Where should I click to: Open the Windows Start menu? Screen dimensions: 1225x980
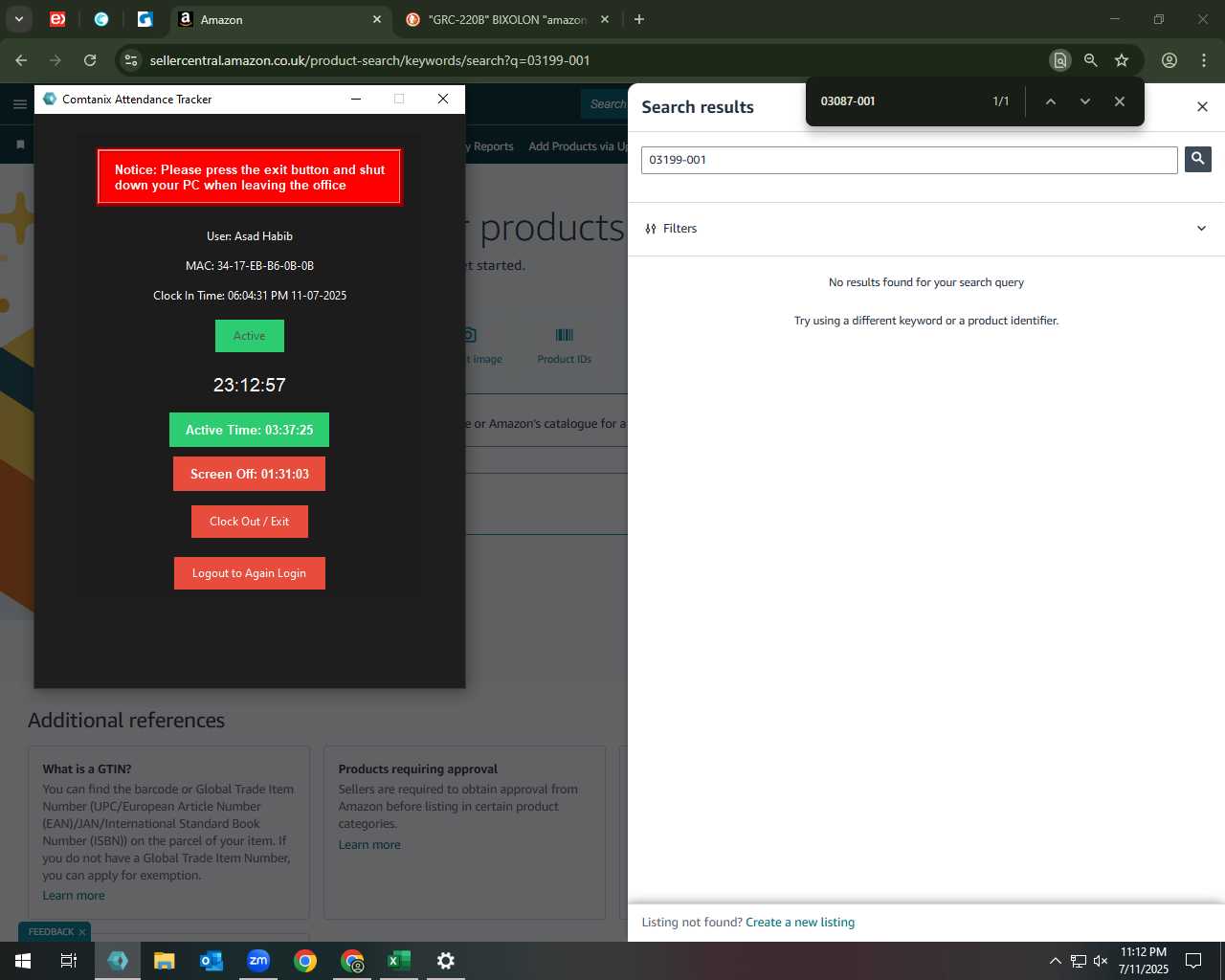click(x=23, y=961)
